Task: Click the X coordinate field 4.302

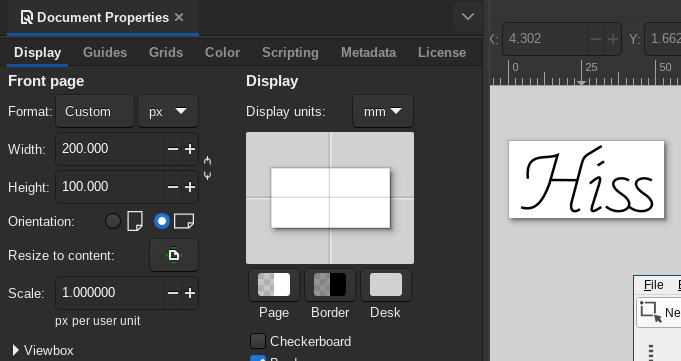Action: [545, 39]
